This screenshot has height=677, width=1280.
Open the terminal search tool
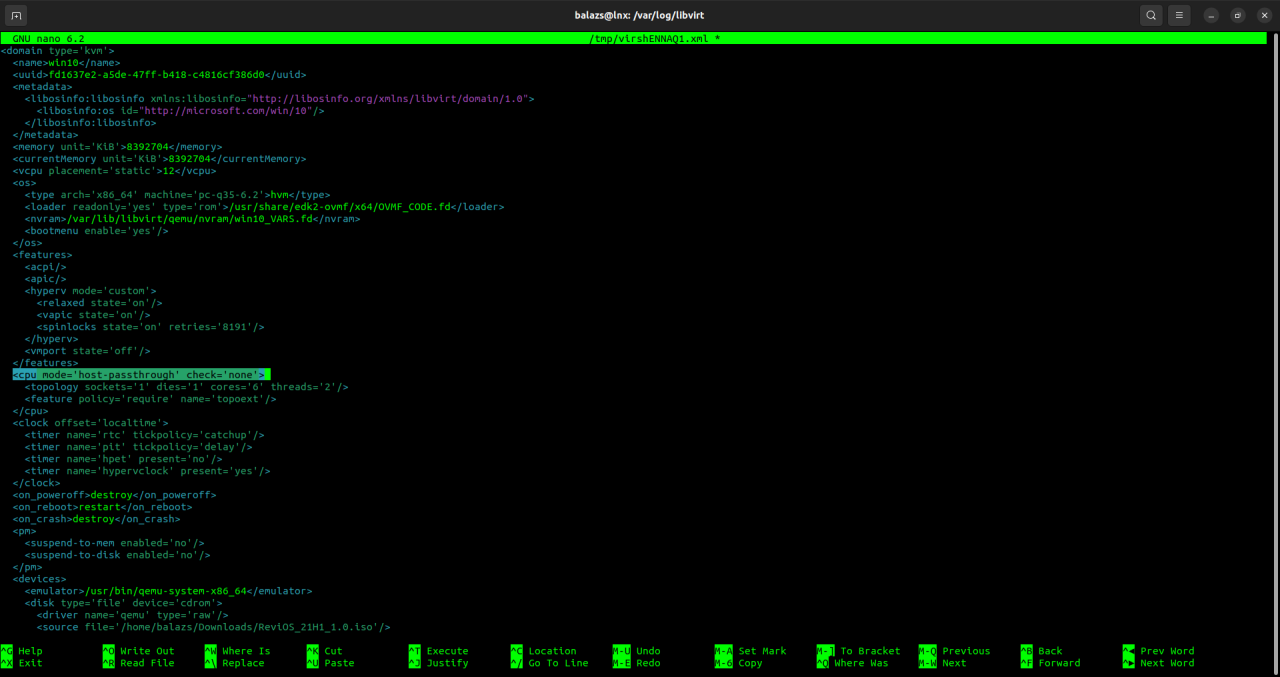coord(1151,15)
